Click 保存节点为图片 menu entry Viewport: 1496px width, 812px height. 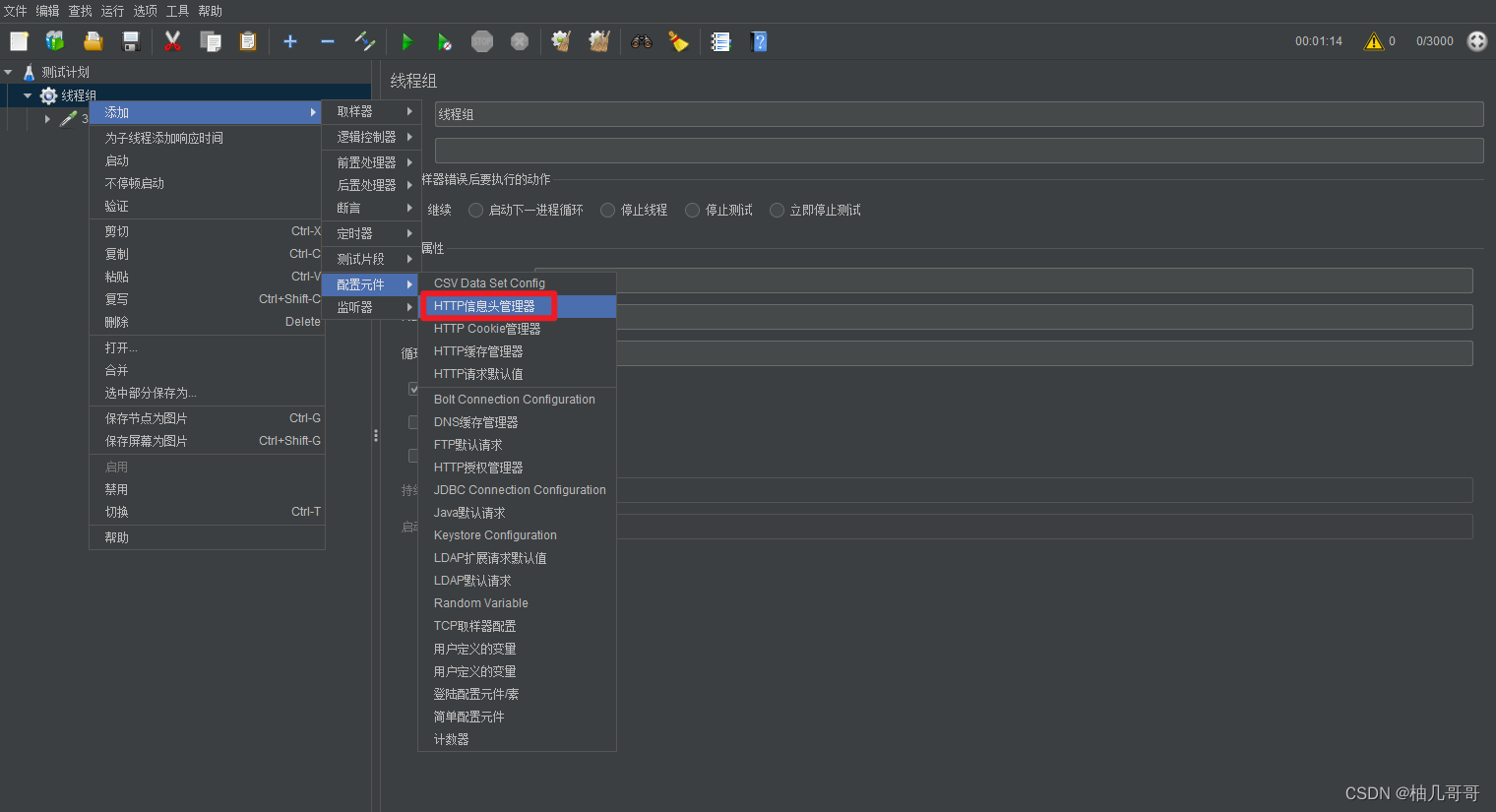pos(207,418)
